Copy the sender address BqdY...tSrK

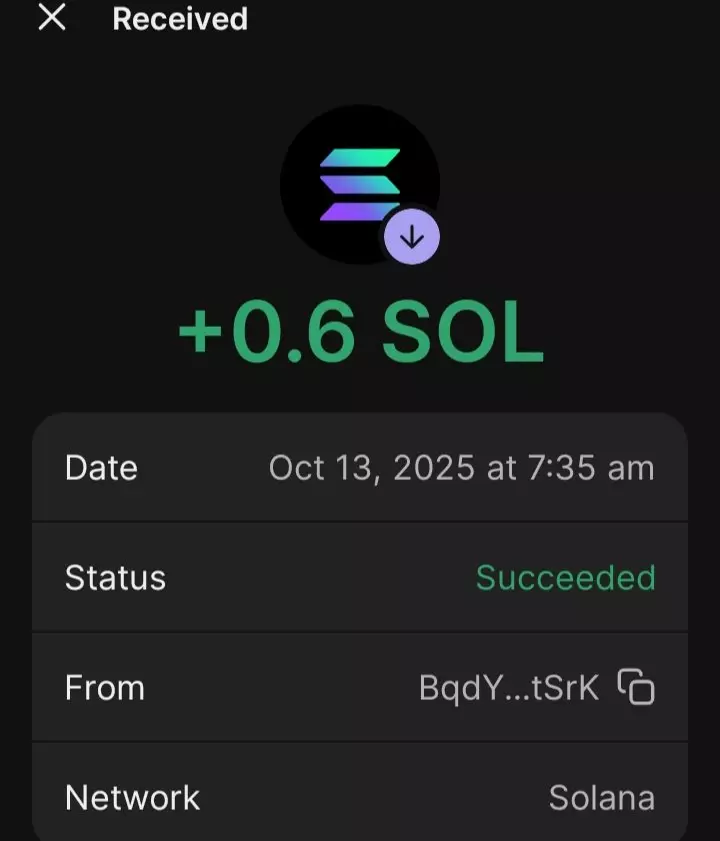pyautogui.click(x=636, y=688)
